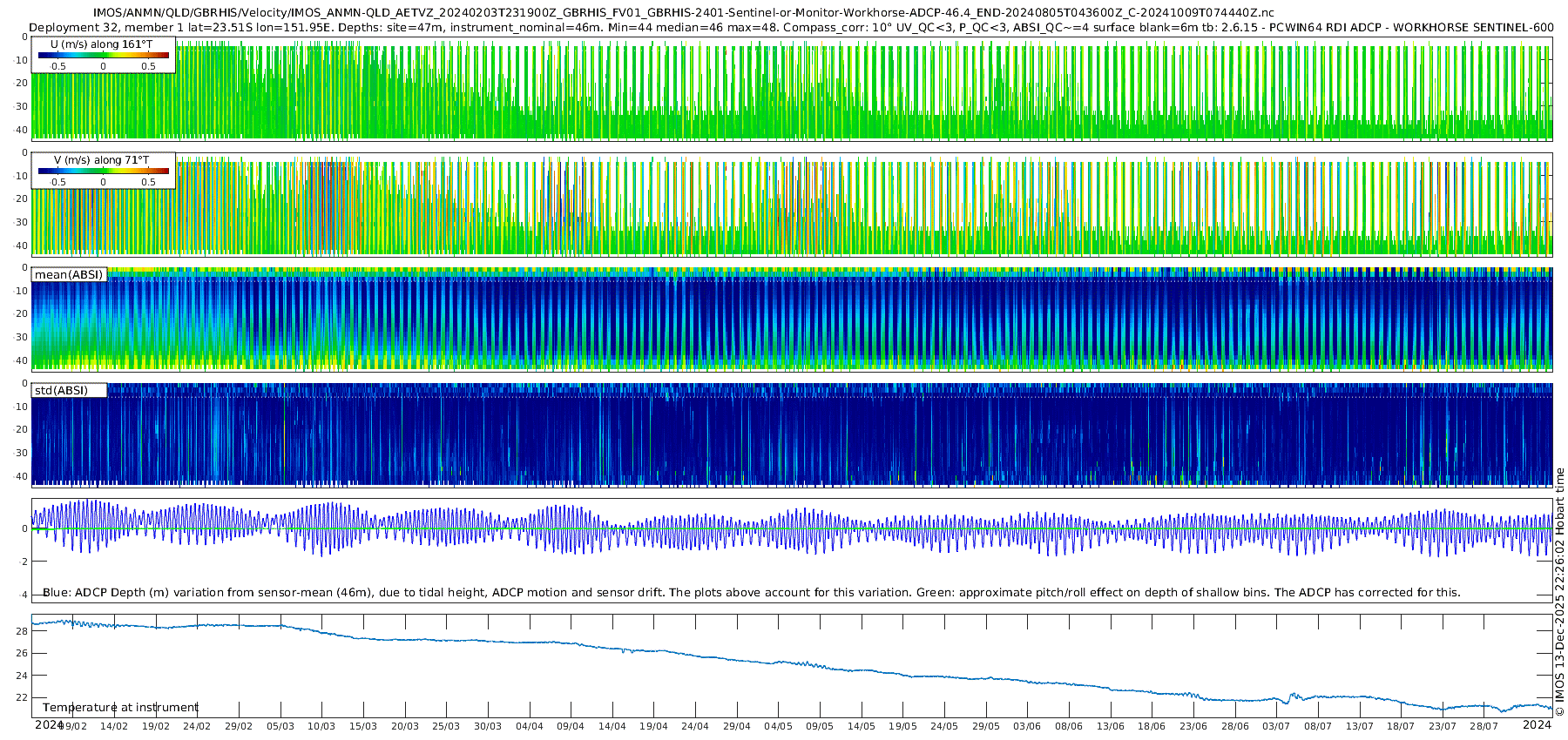Click the 'Deployment 32, member 1' info line
Viewport: 1568px width, 740px height.
pyautogui.click(x=791, y=28)
